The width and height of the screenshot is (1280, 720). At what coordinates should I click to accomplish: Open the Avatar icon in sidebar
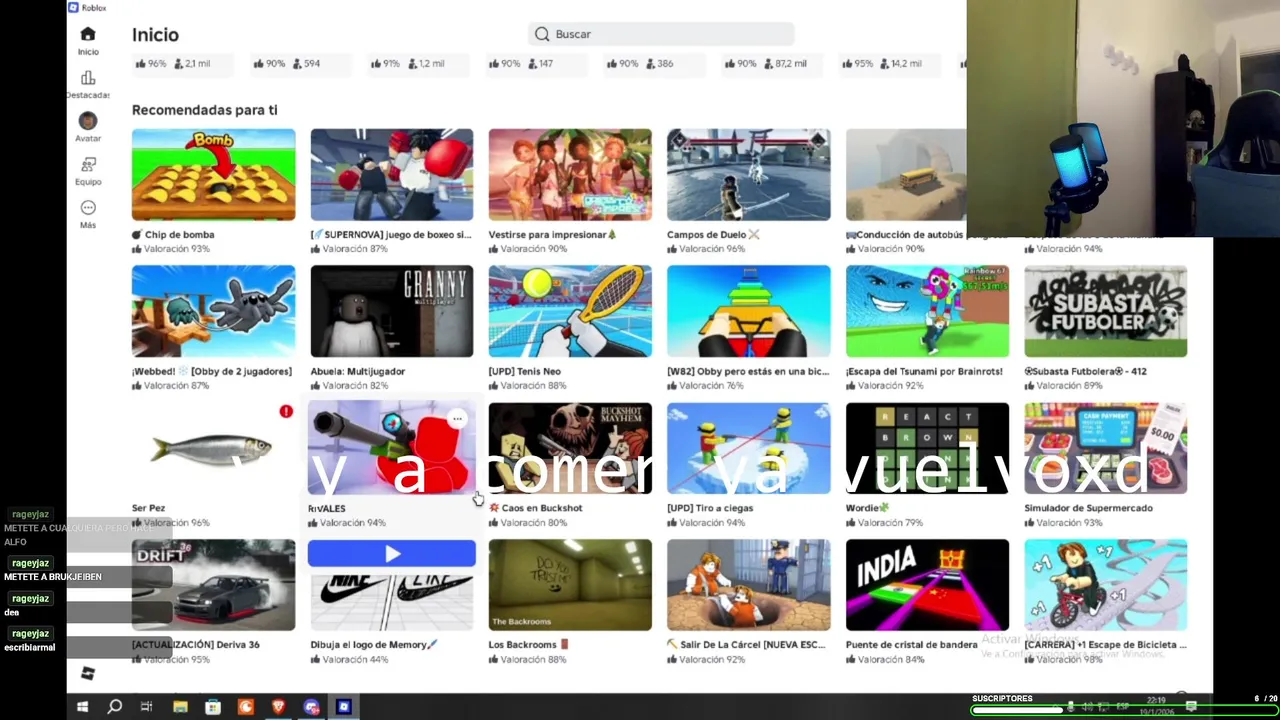(x=88, y=121)
